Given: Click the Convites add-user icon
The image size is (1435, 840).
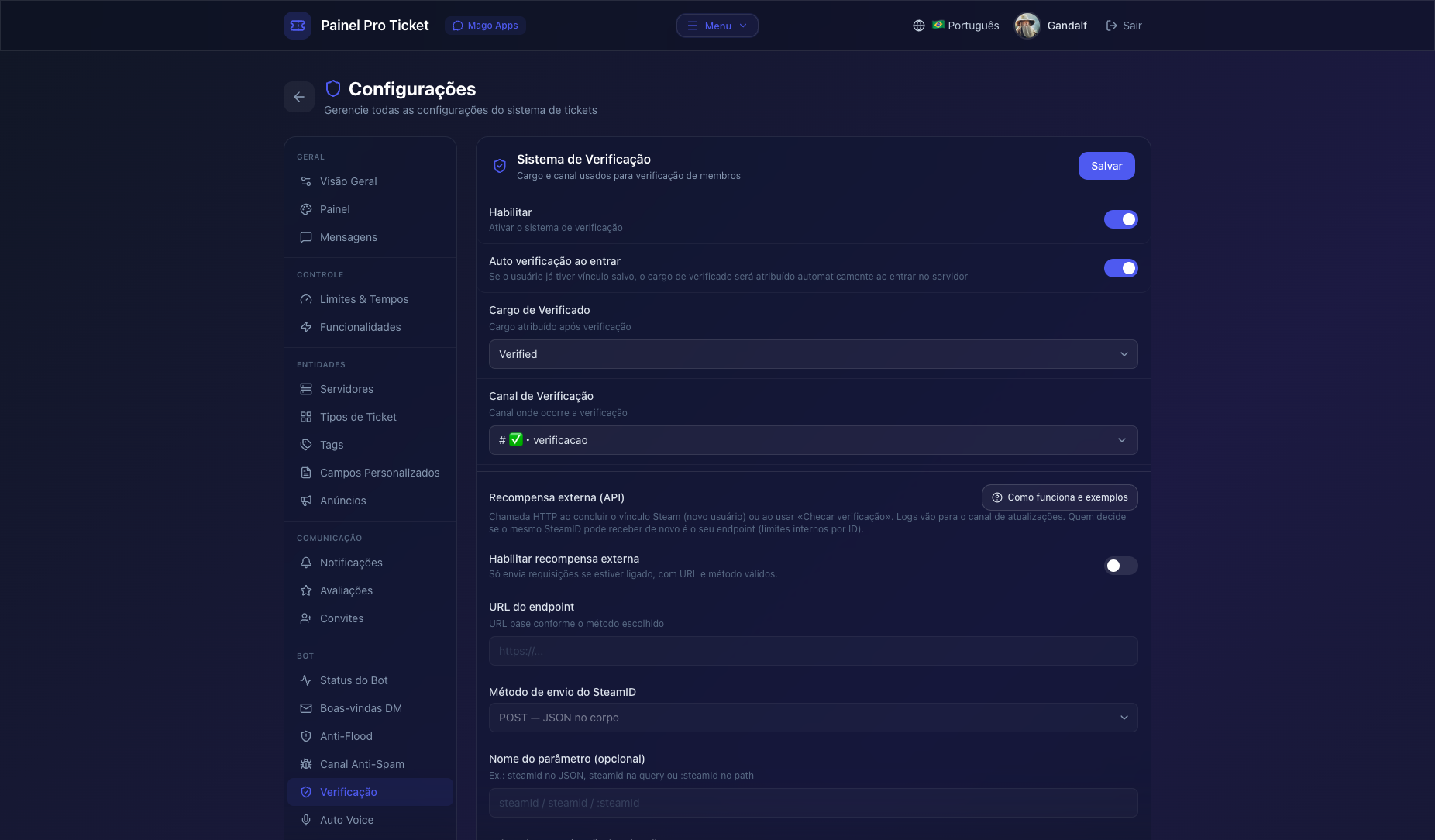Looking at the screenshot, I should (x=306, y=618).
